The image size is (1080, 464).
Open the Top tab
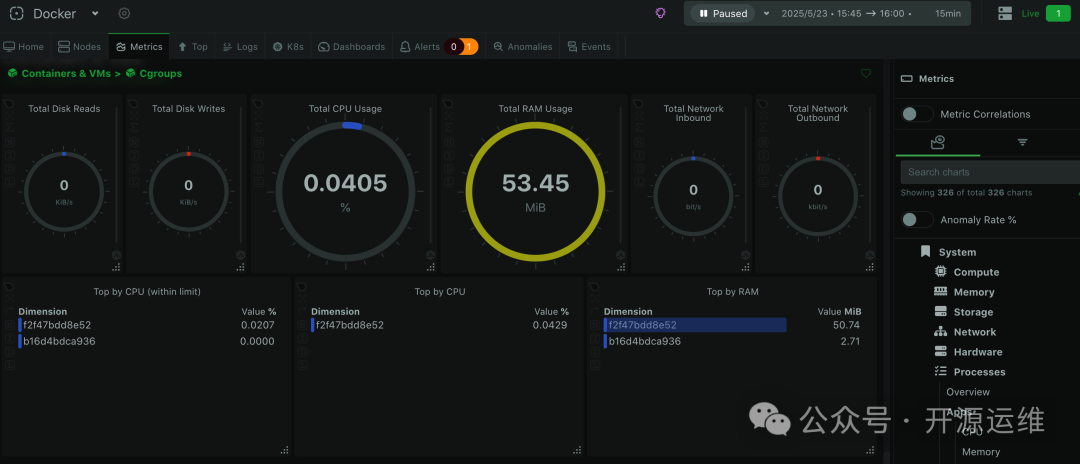coord(193,47)
